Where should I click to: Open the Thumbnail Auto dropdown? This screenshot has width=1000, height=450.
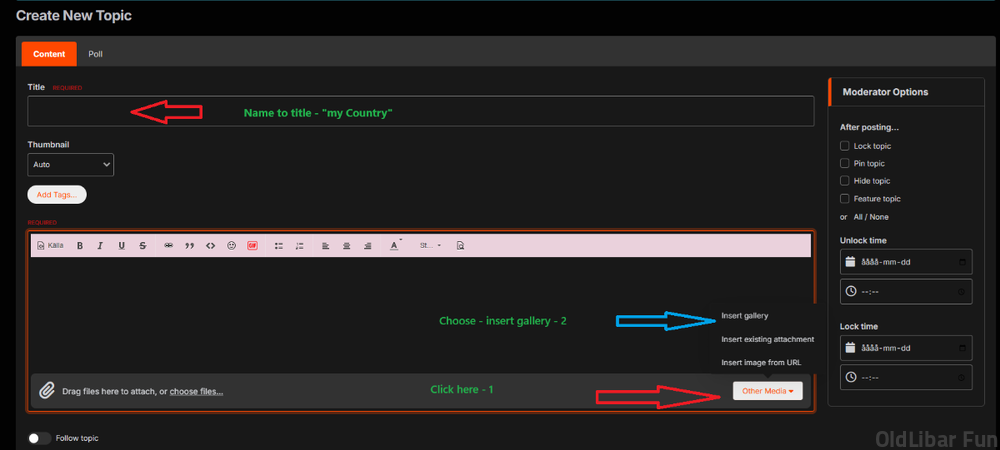[71, 164]
